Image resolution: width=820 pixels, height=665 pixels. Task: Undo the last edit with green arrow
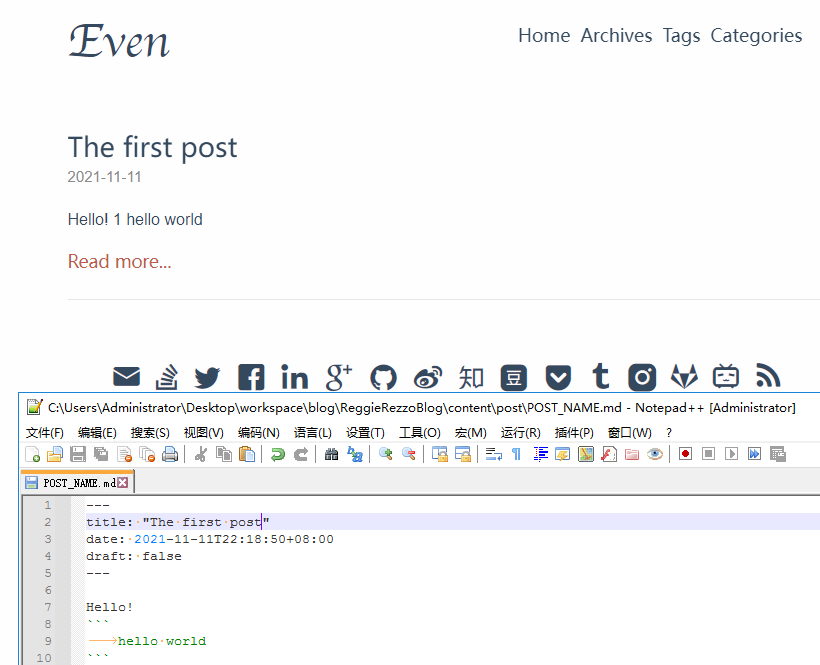[x=278, y=454]
